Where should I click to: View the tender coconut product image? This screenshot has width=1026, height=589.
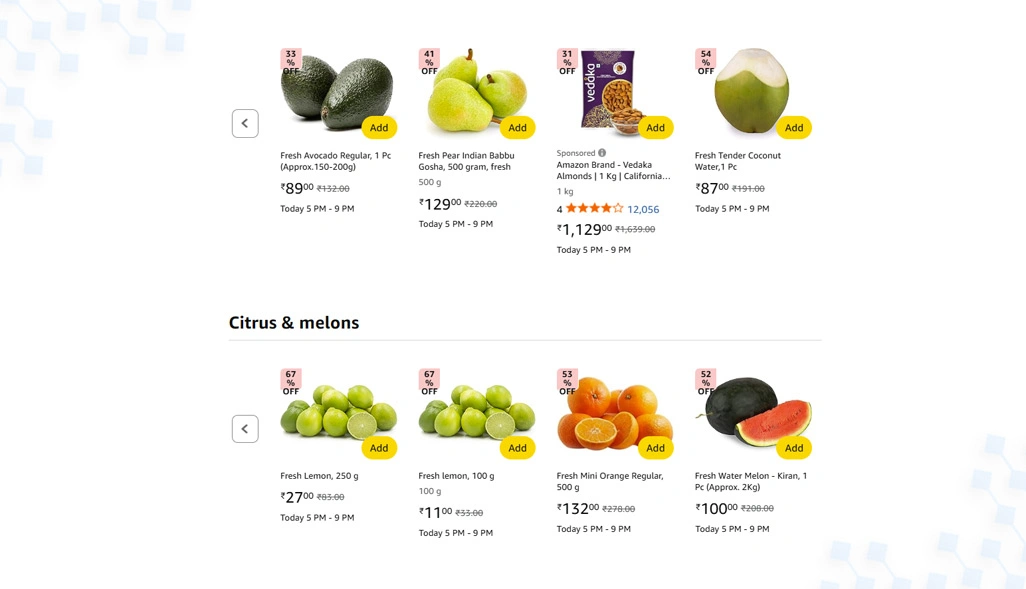(x=751, y=91)
